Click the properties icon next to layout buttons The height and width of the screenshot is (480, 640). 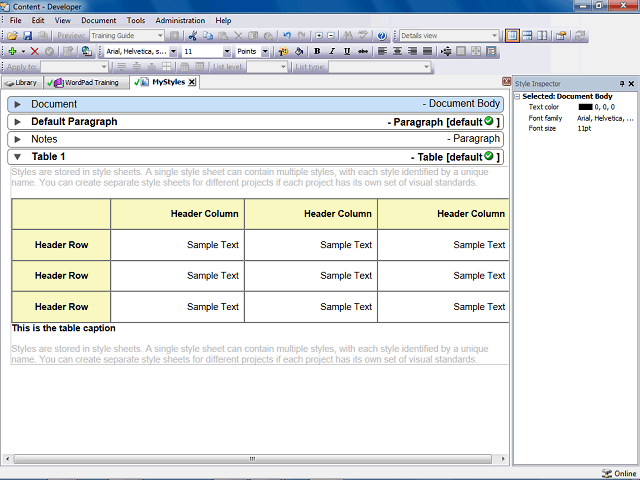(x=561, y=36)
